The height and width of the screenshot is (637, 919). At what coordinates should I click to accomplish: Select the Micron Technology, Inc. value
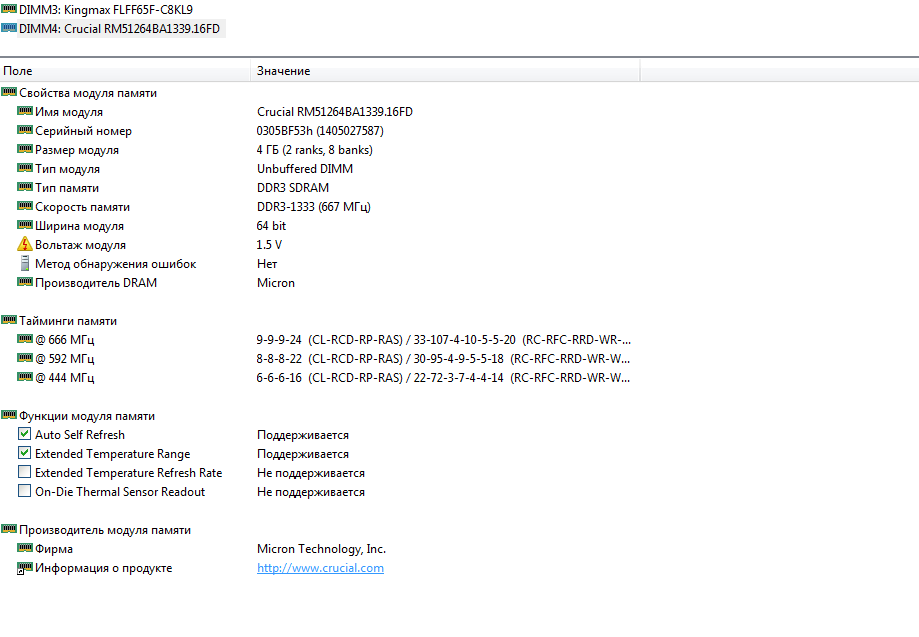(x=321, y=549)
